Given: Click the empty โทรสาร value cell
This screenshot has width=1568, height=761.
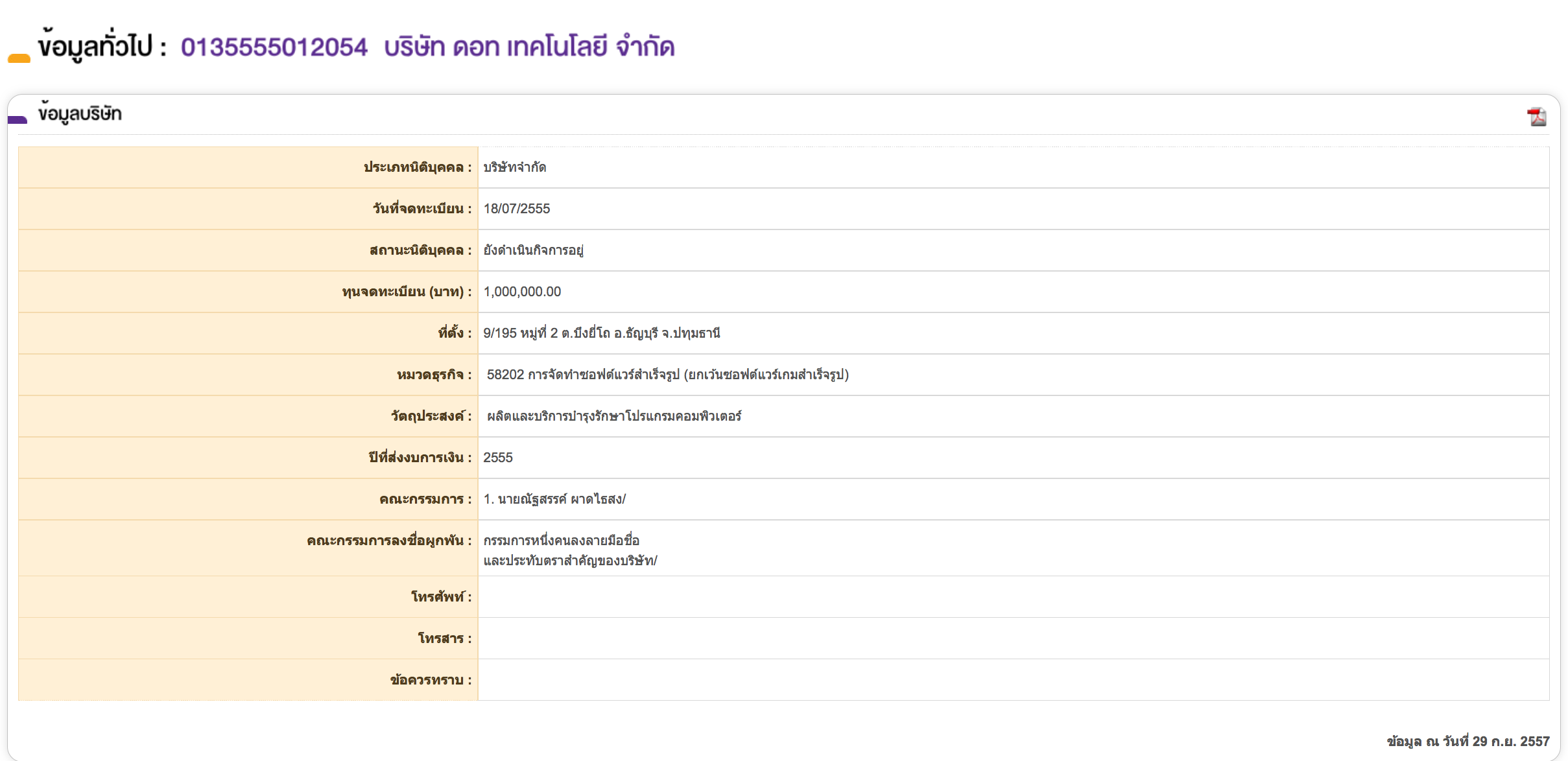Looking at the screenshot, I should [x=1013, y=638].
